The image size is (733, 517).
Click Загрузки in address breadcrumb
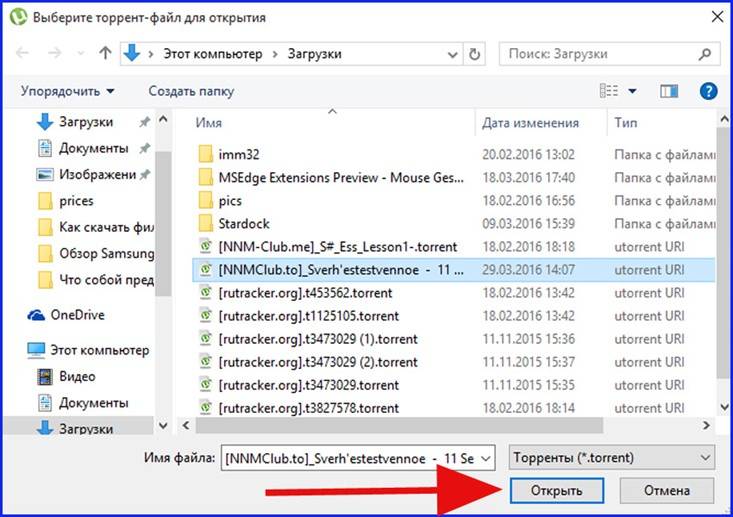coord(315,54)
